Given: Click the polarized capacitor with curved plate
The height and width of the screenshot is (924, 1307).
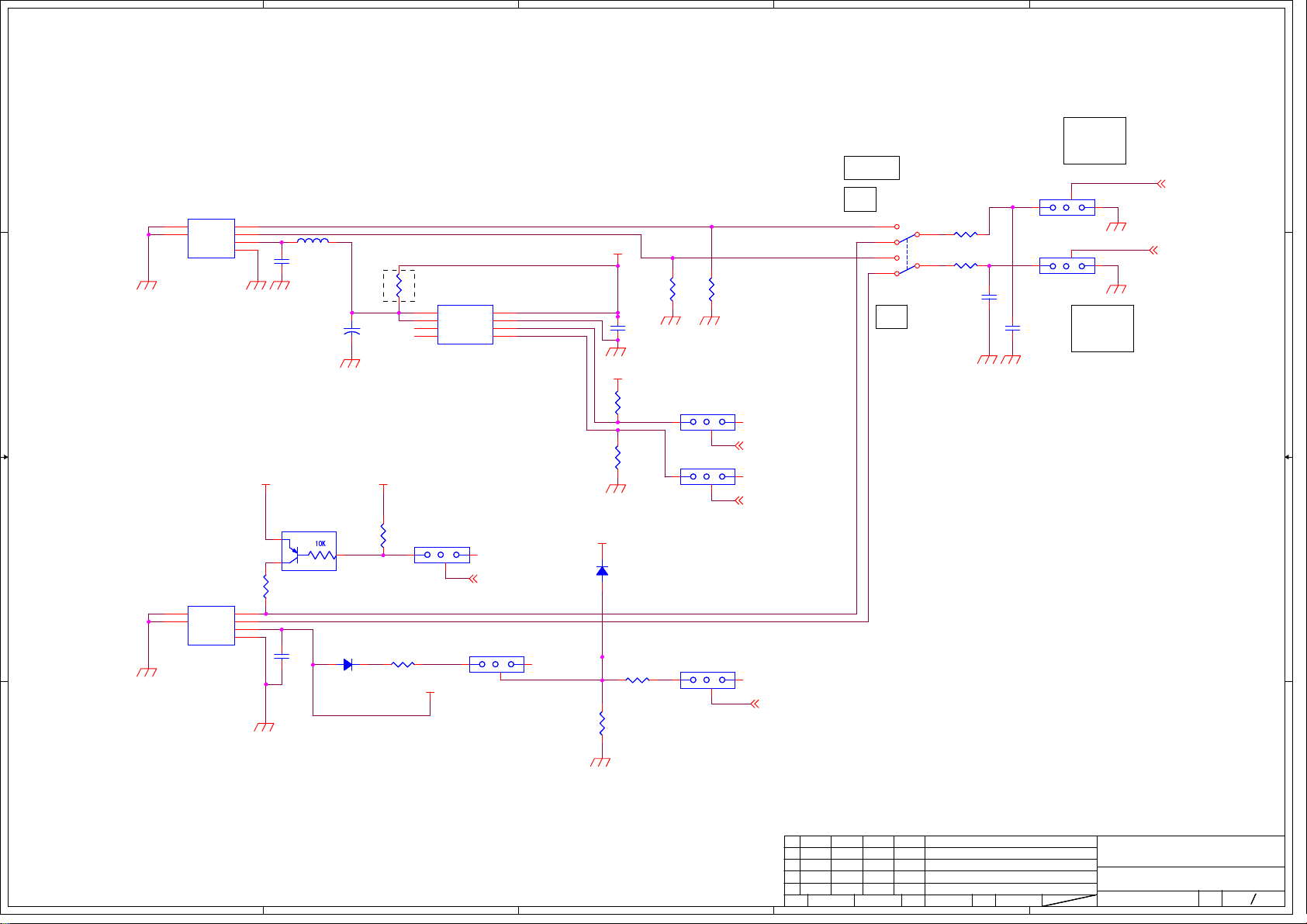Looking at the screenshot, I should click(x=351, y=331).
